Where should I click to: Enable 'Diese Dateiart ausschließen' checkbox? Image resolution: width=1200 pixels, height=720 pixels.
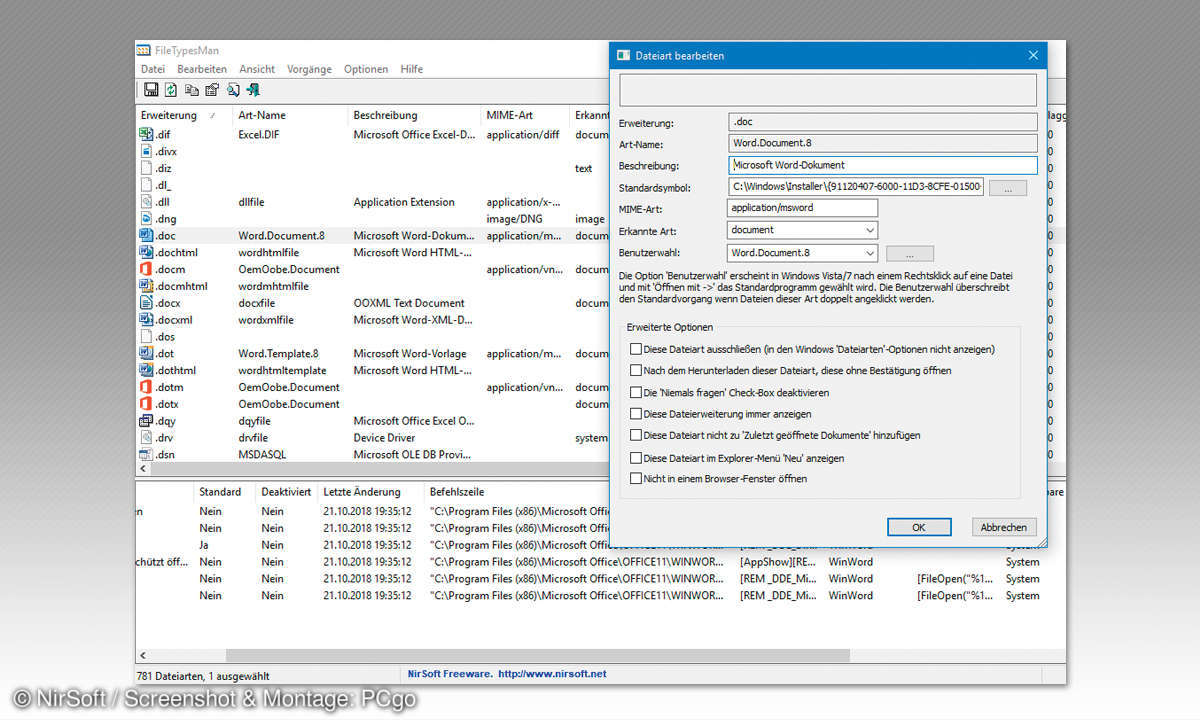[x=636, y=349]
